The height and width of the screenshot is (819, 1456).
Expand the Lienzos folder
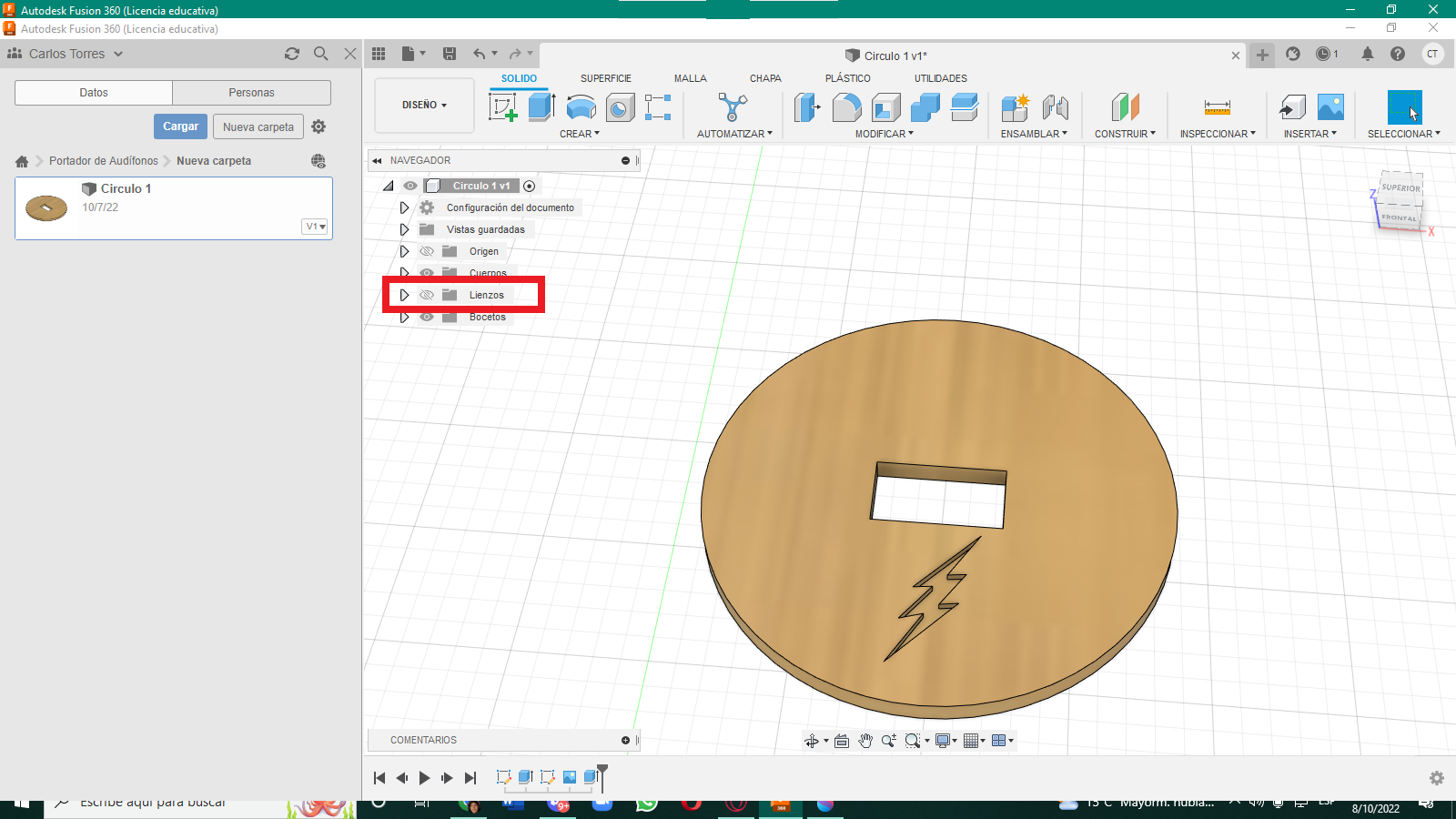[x=405, y=295]
